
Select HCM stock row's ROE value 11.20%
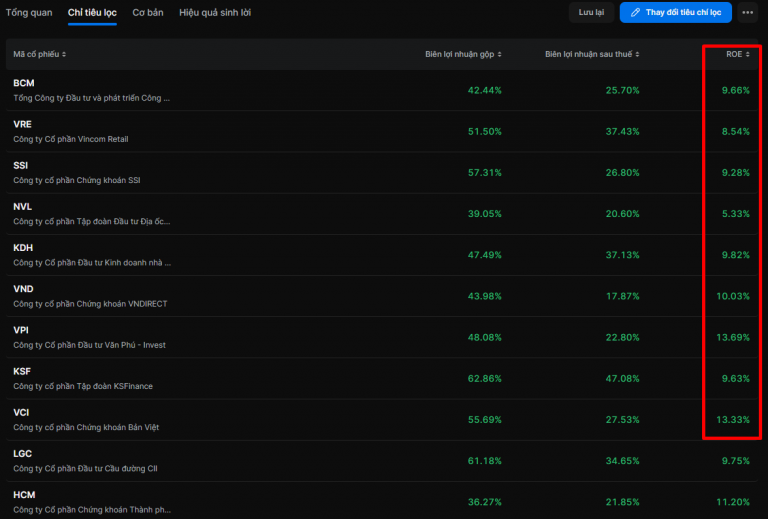[x=731, y=501]
